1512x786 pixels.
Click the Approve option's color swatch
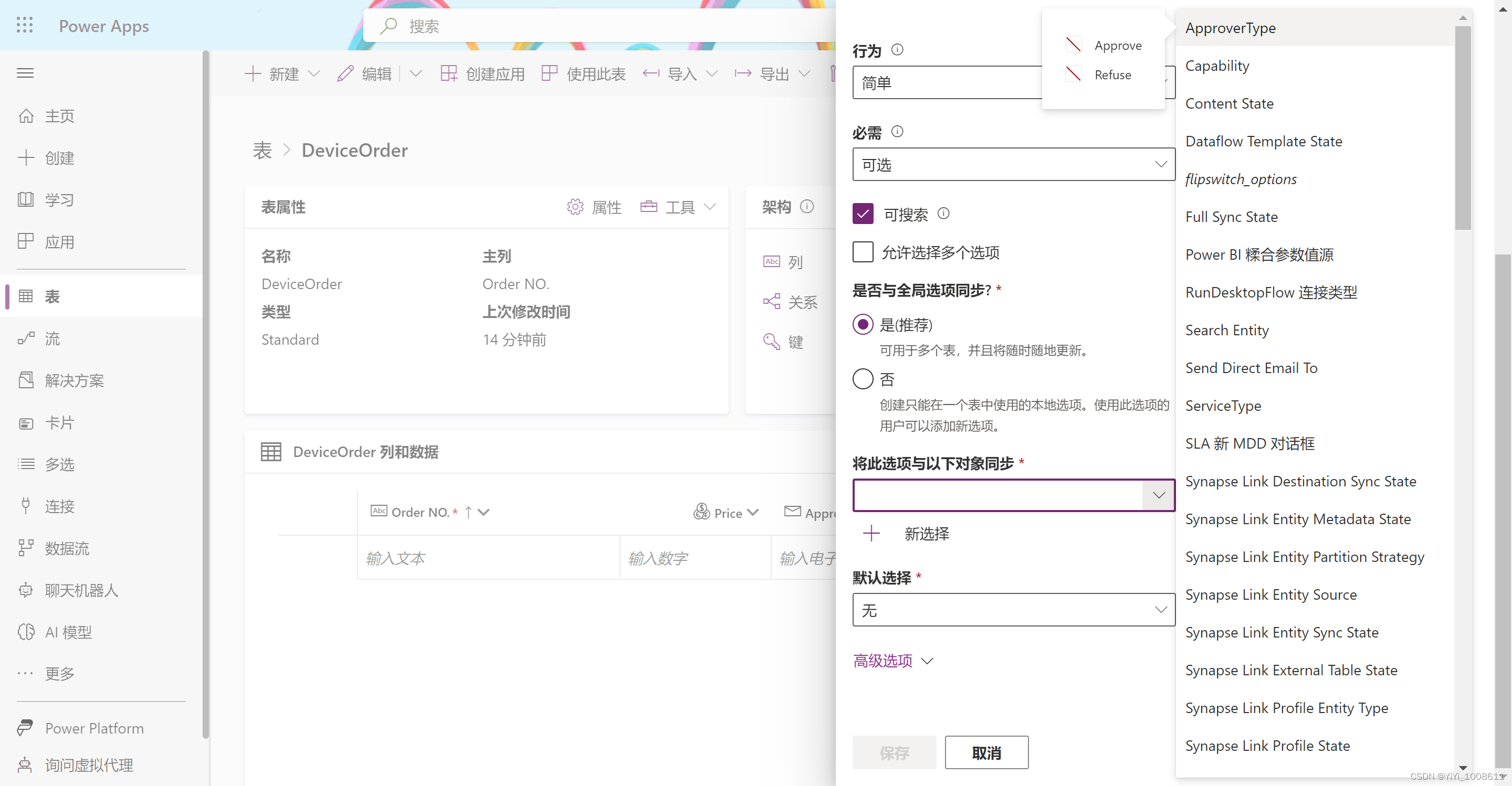1074,44
